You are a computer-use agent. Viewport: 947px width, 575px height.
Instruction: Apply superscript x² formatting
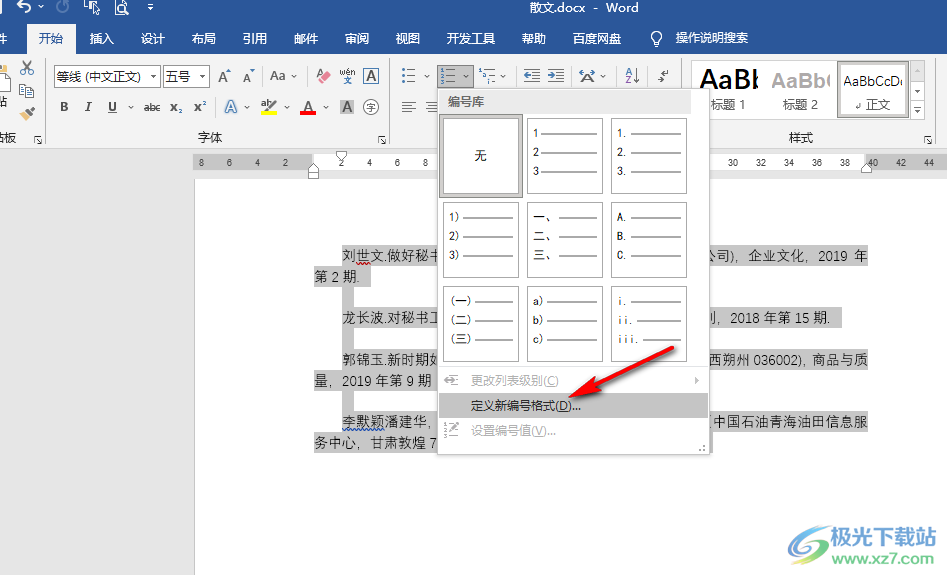[200, 107]
